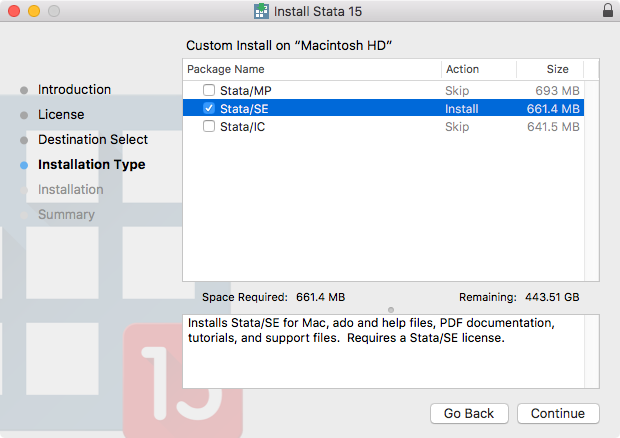Click the Stata installer icon in title
This screenshot has height=438, width=620.
click(261, 11)
